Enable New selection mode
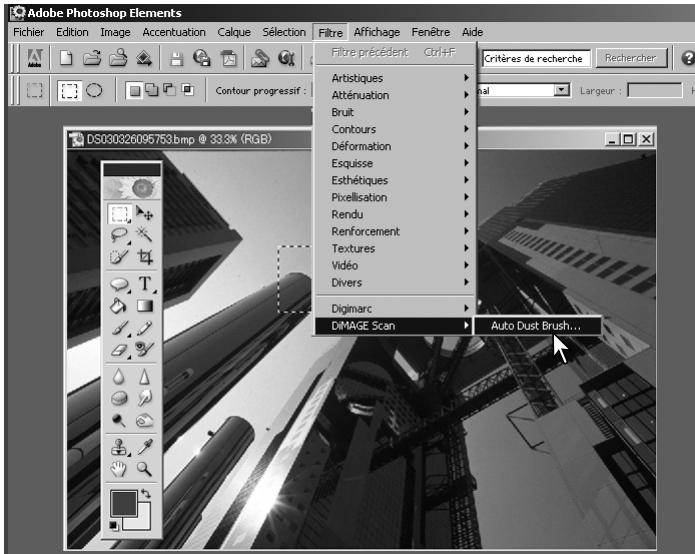The image size is (695, 554). tap(135, 90)
